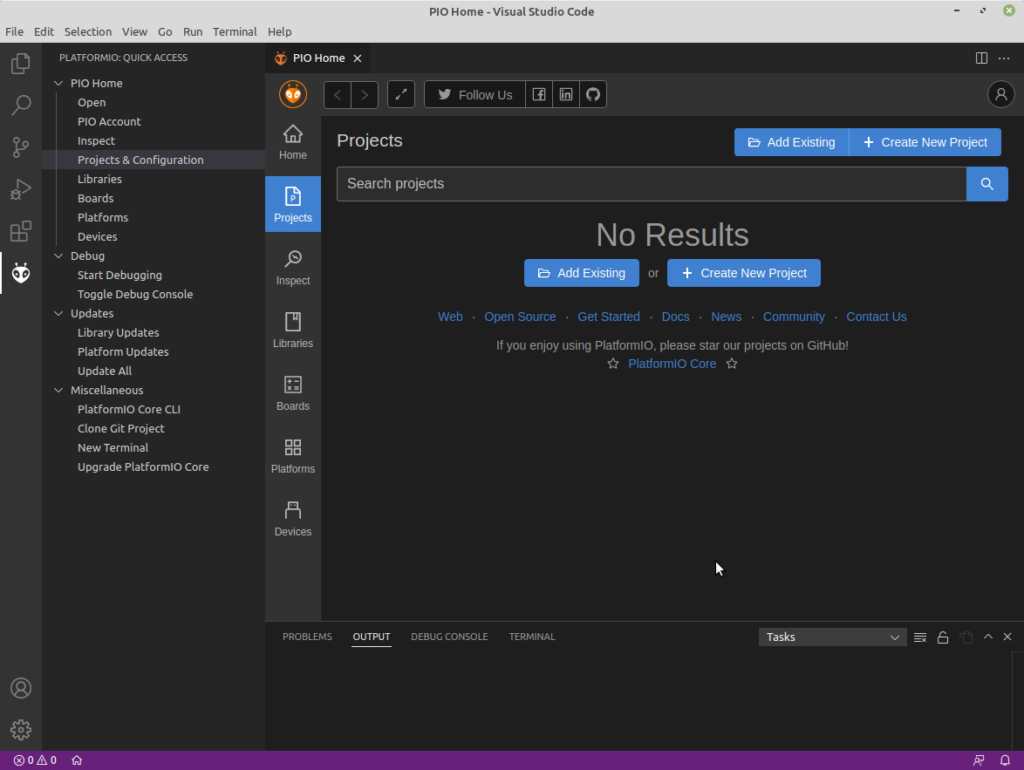Open PlatformIO LinkedIn page icon

(566, 95)
